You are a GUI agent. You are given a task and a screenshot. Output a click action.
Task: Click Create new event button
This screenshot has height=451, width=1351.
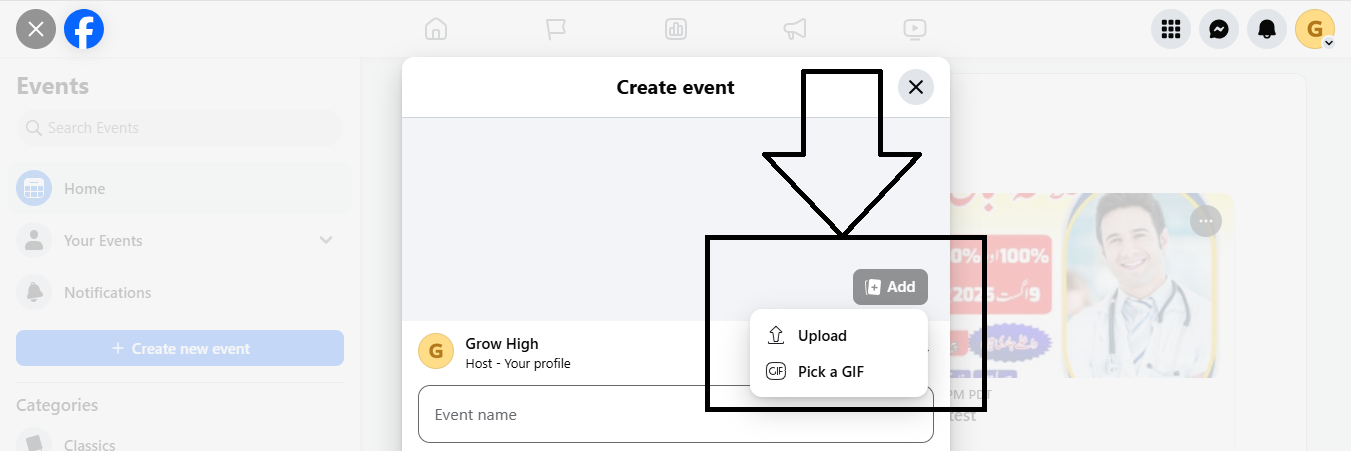coord(180,348)
